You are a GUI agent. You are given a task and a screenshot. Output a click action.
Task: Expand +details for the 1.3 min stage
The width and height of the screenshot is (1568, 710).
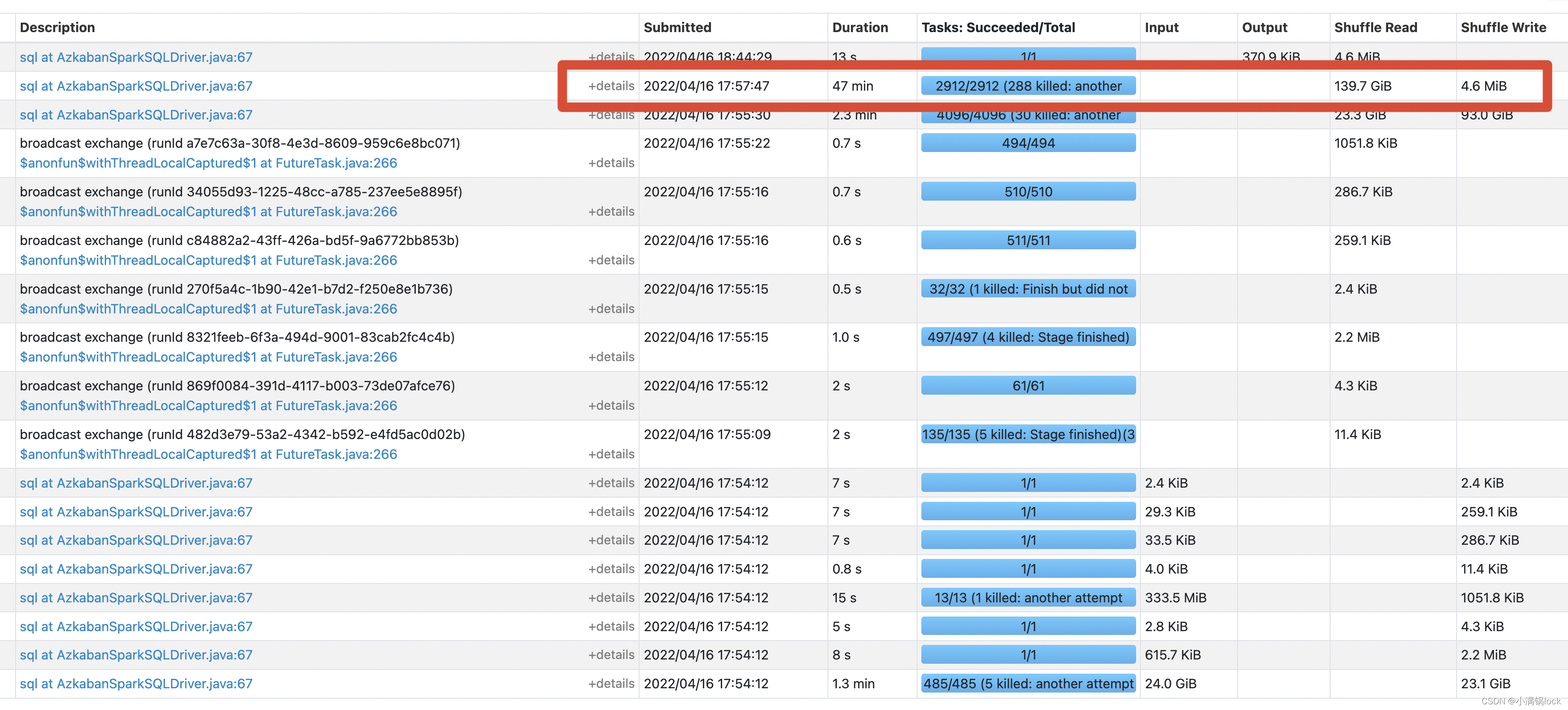610,683
